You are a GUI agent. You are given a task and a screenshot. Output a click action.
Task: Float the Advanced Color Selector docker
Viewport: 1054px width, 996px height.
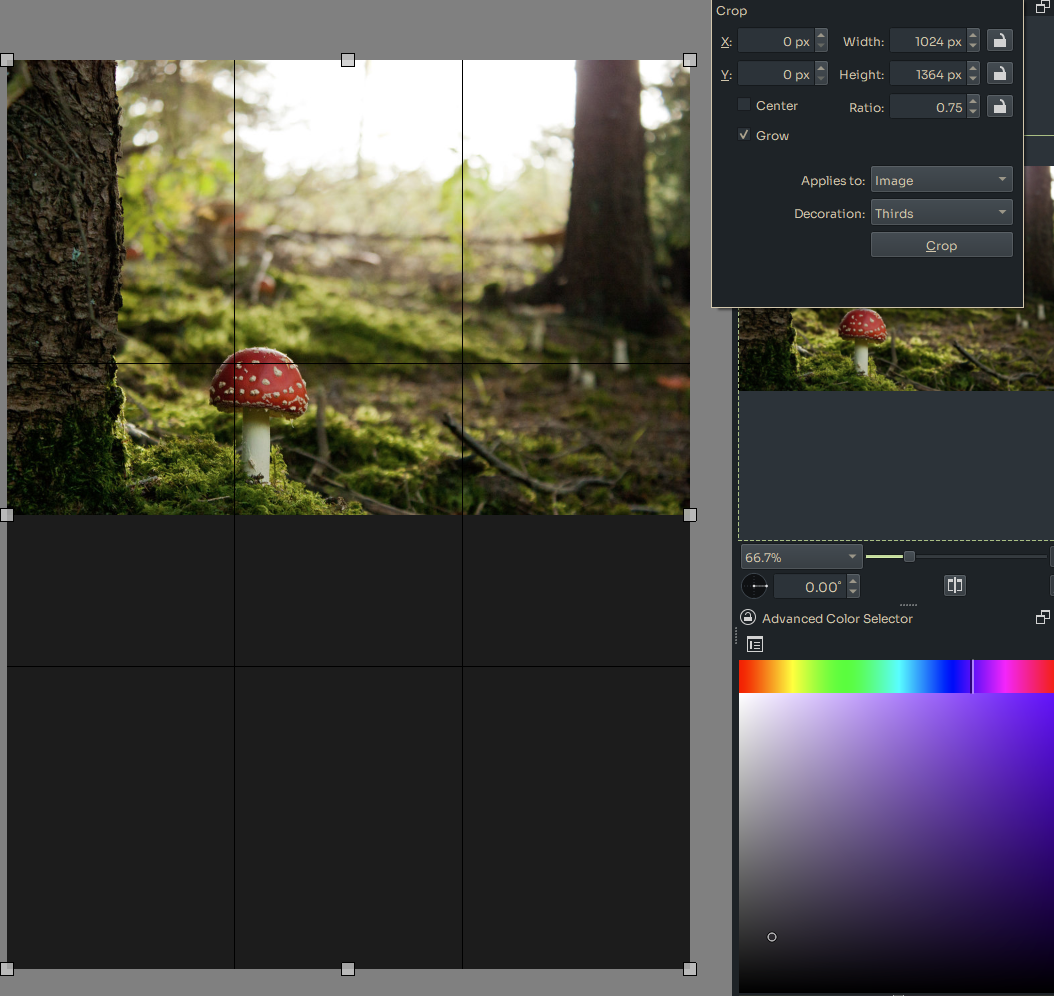pyautogui.click(x=1043, y=618)
